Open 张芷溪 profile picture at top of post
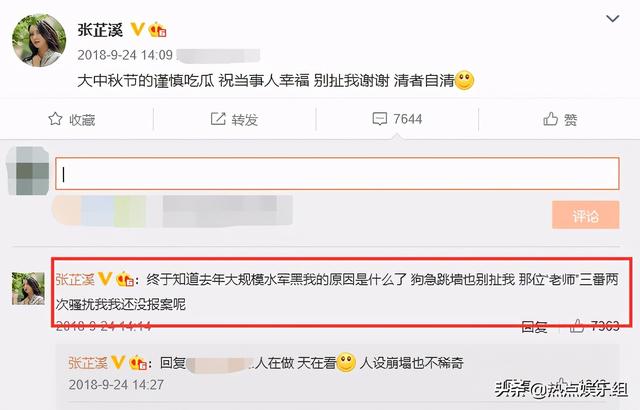Viewport: 640px width, 410px height. click(x=39, y=40)
